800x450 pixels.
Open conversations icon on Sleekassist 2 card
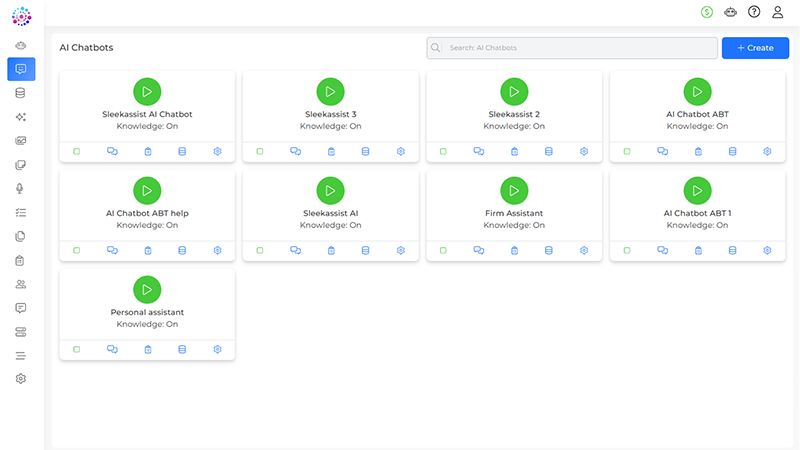[x=479, y=152]
